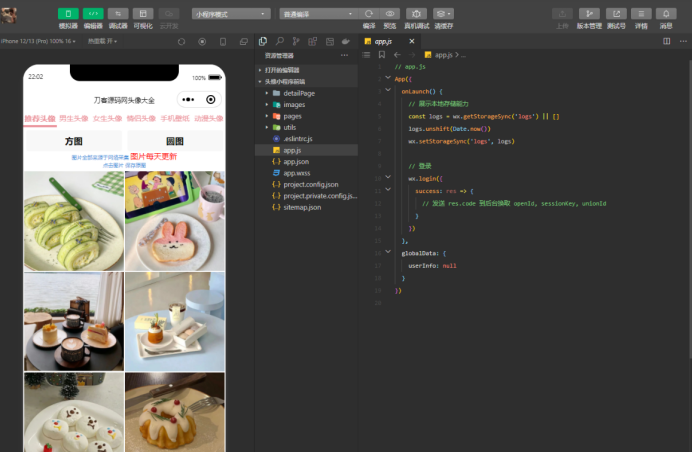Open the mini program mode dropdown
Viewport: 692px width, 453px height.
pos(231,14)
